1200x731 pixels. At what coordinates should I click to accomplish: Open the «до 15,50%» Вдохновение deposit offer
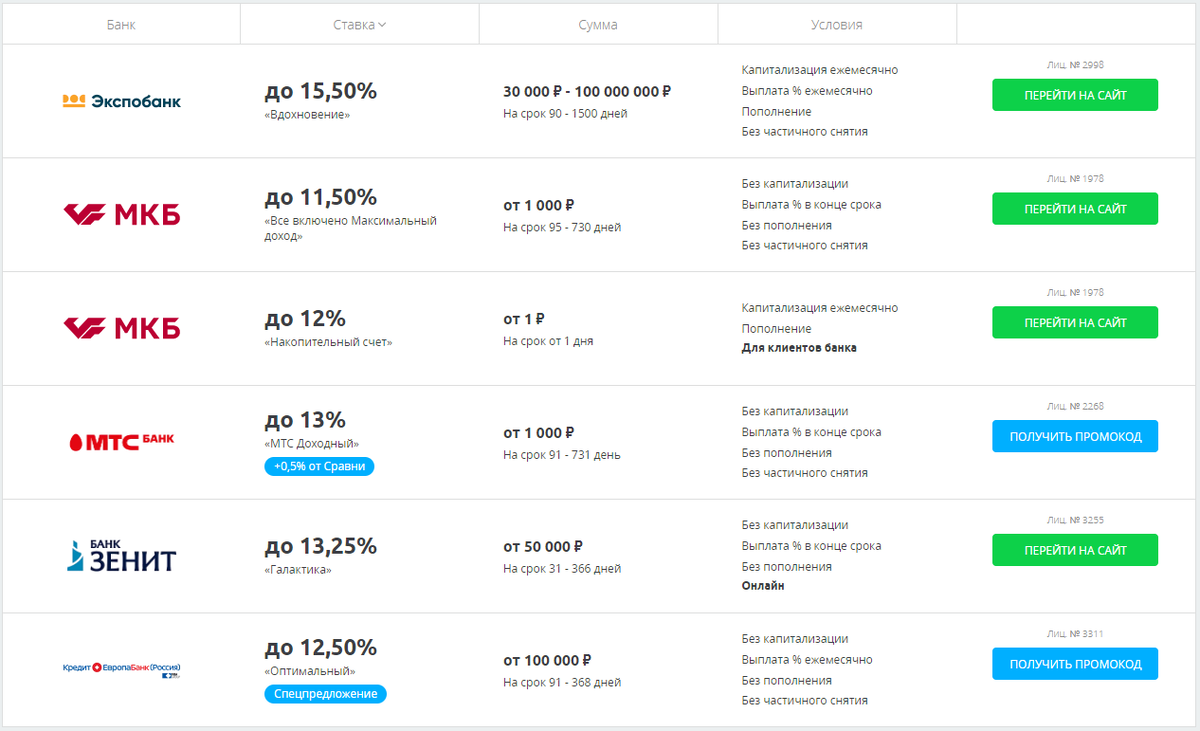point(321,91)
